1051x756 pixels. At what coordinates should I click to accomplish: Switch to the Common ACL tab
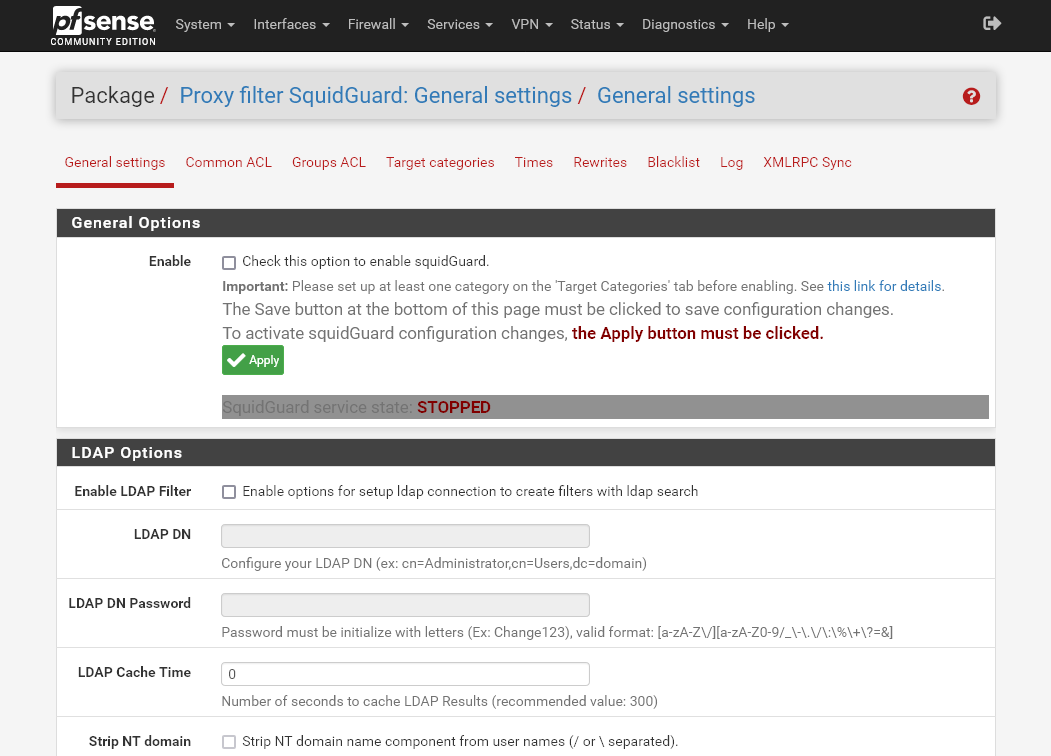pos(228,162)
